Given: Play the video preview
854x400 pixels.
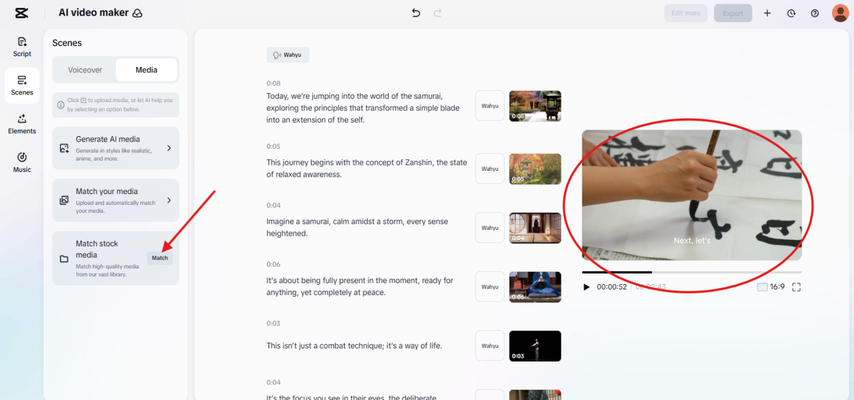Looking at the screenshot, I should (x=587, y=287).
